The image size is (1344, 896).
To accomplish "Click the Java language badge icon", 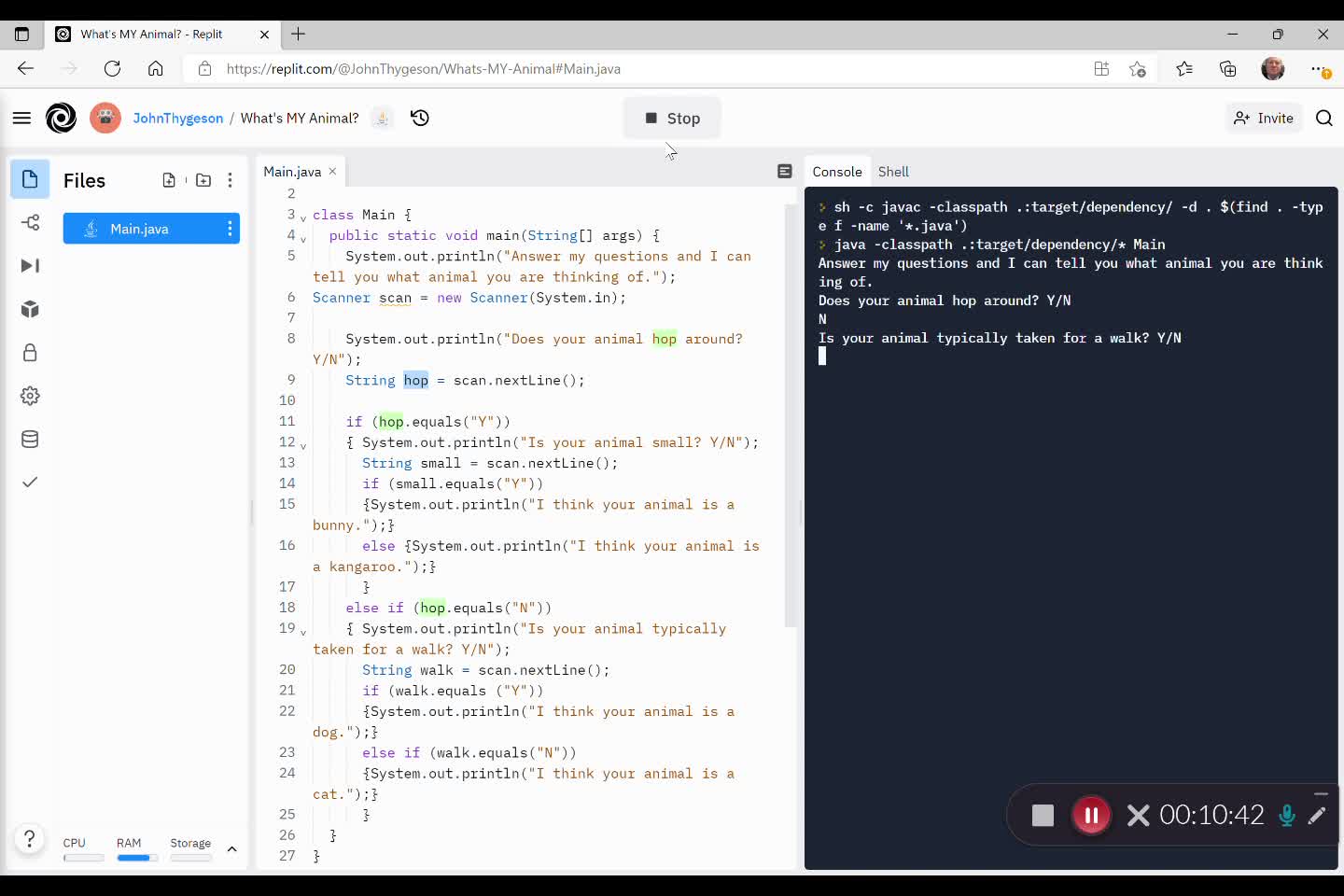I will point(382,118).
